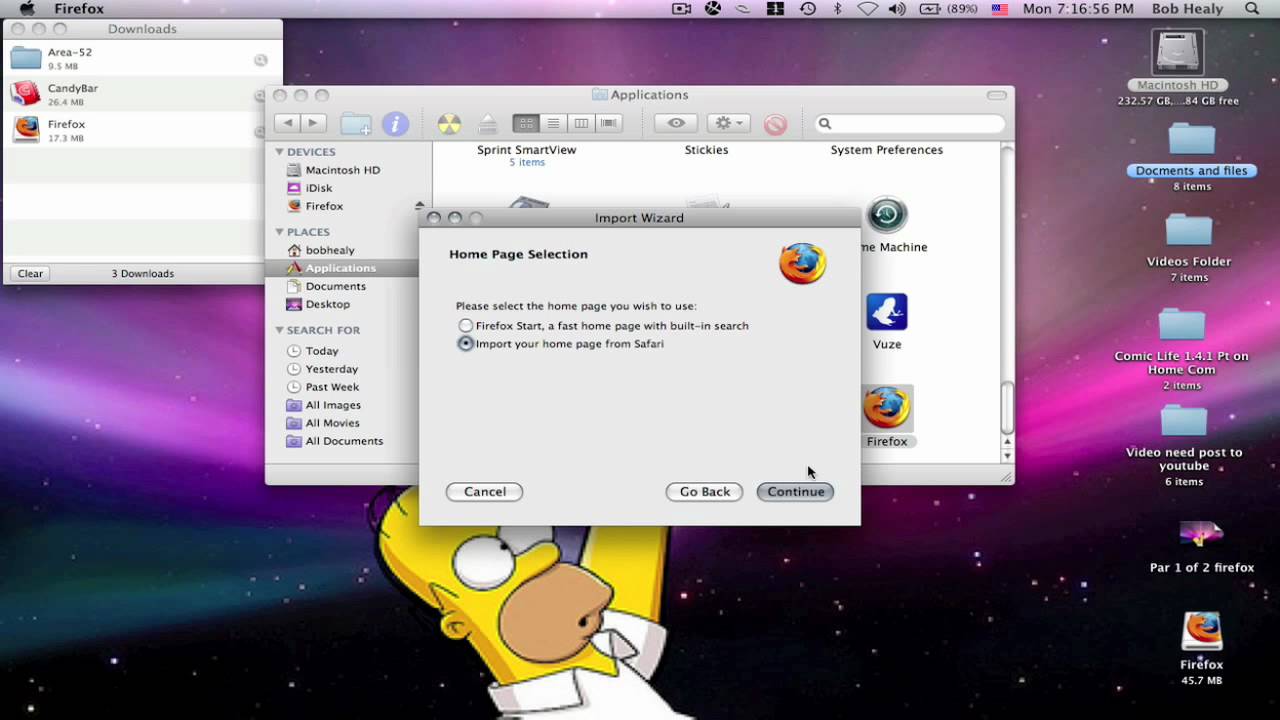Click the battery status indicator
The width and height of the screenshot is (1280, 720).
coord(948,9)
